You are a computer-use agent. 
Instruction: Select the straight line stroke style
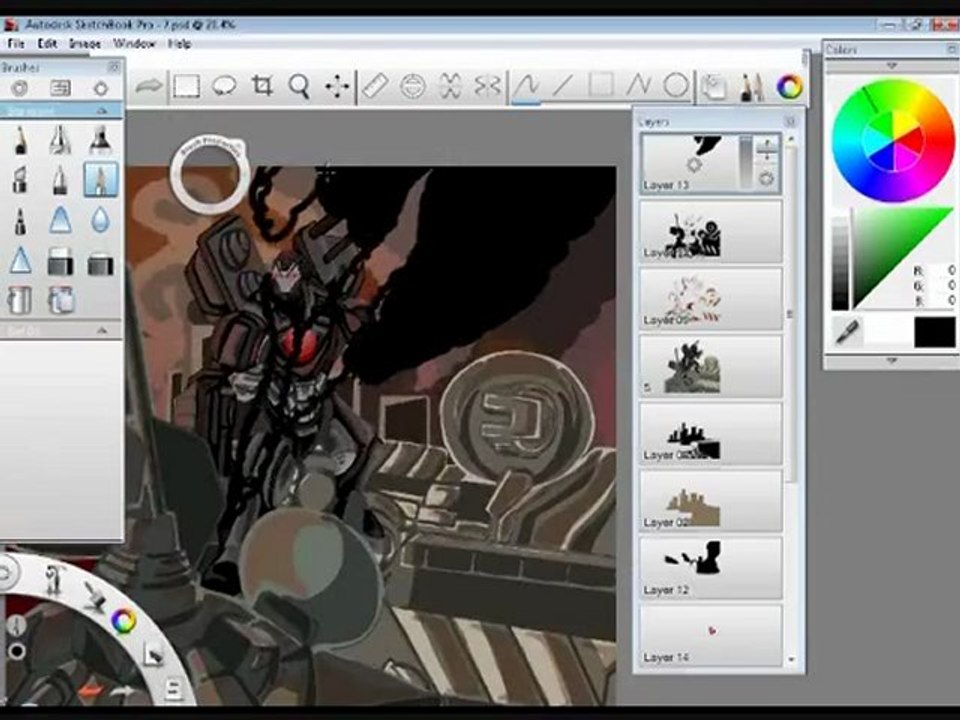coord(563,86)
